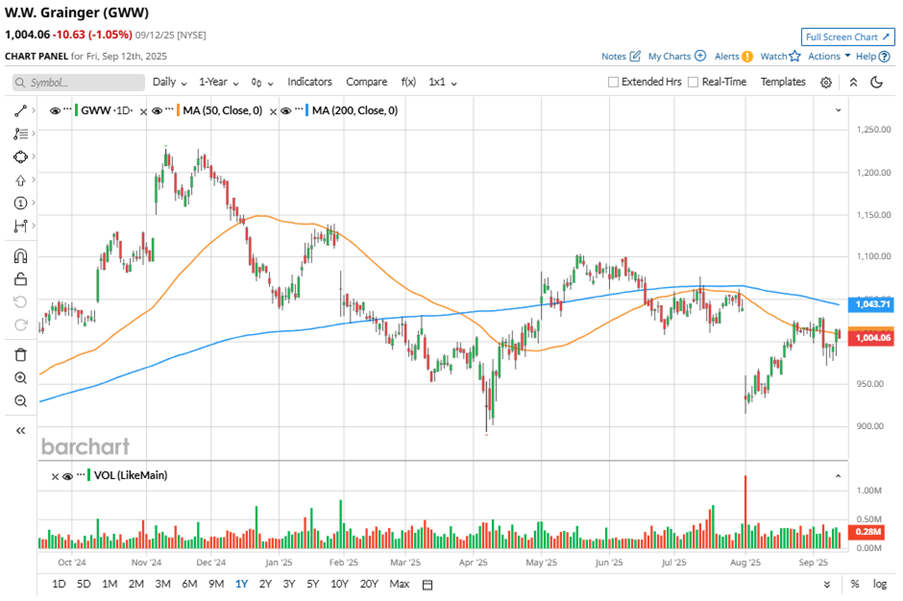
Task: Zoom in with the magnifier plus
Action: point(20,378)
